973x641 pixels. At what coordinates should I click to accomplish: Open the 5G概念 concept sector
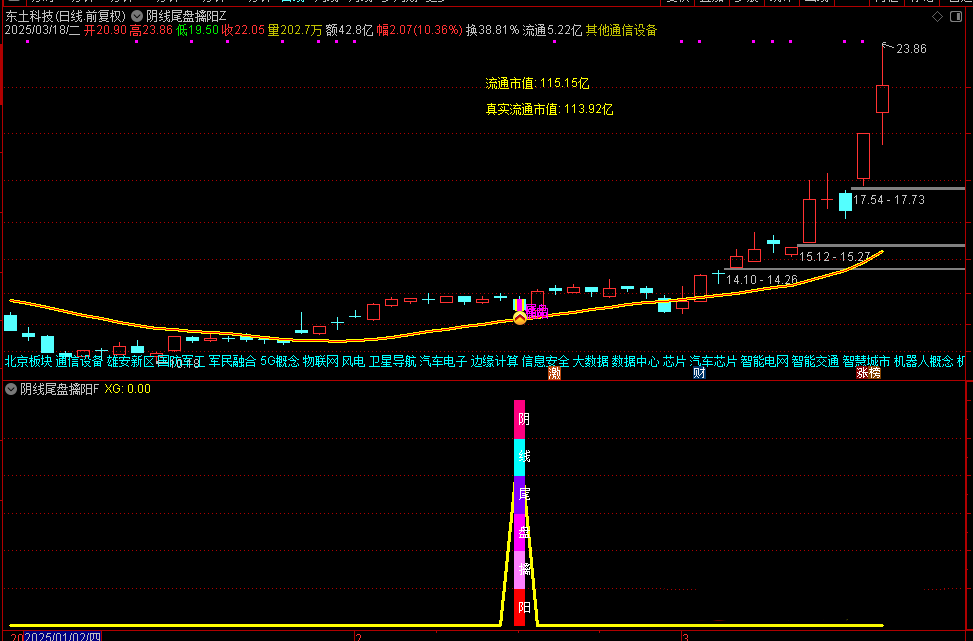click(x=279, y=361)
